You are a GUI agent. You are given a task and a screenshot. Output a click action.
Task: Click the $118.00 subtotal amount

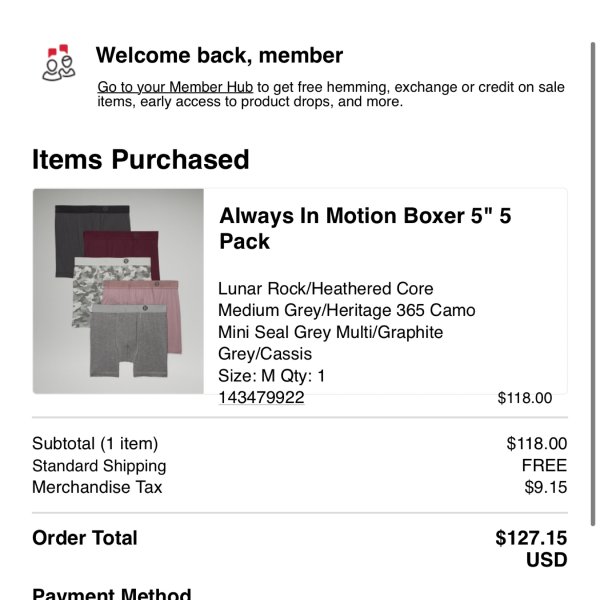536,443
